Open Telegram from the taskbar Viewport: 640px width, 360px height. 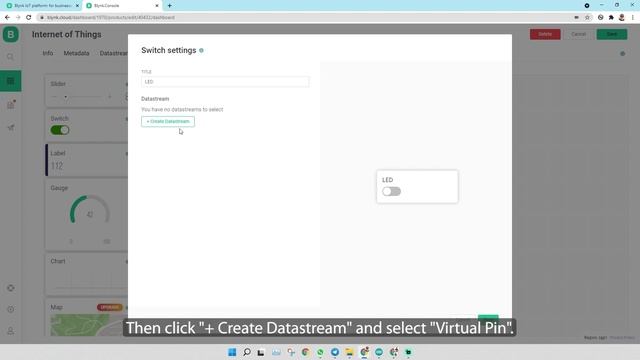coord(335,352)
